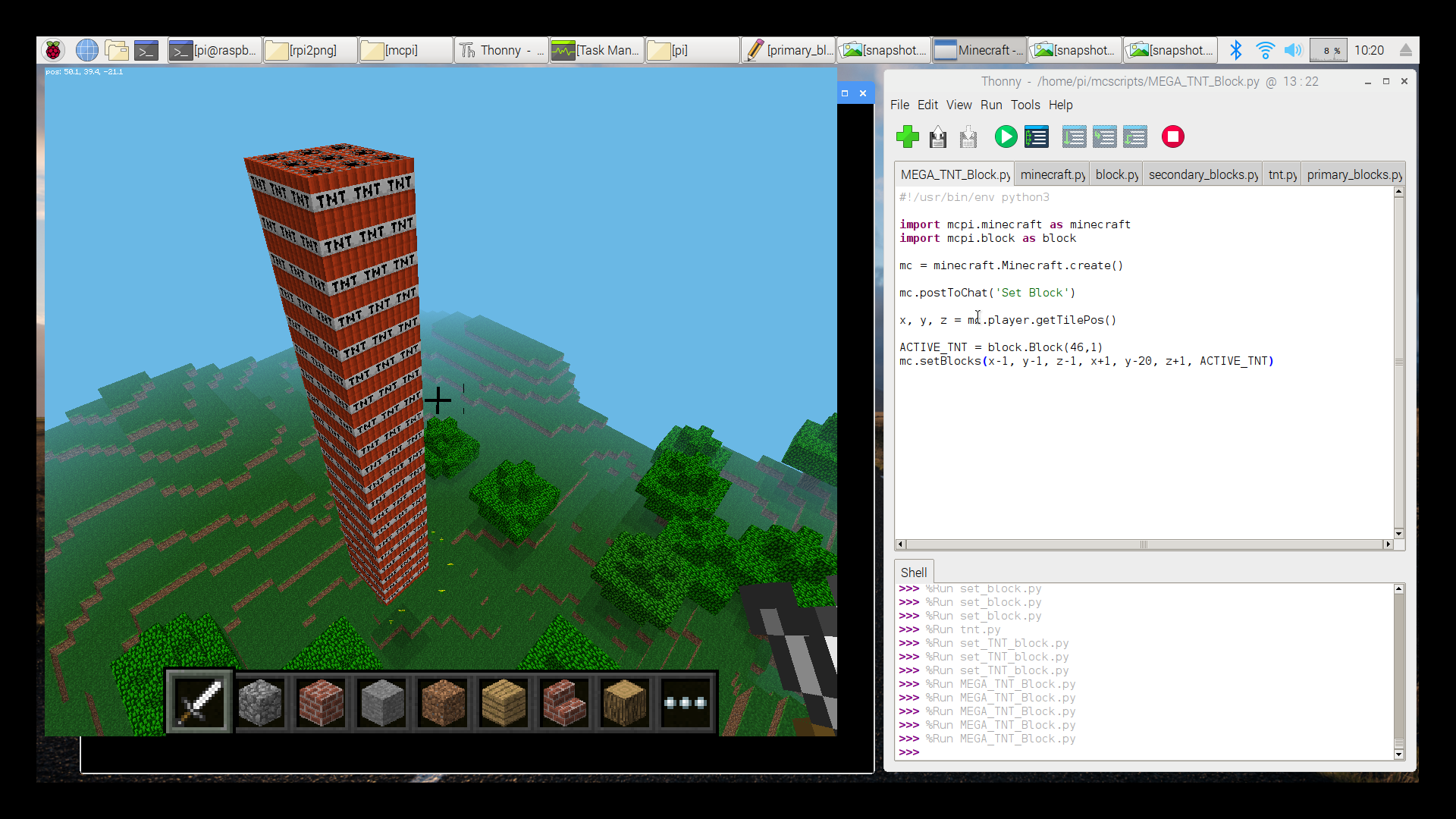Viewport: 1456px width, 819px height.
Task: Select the brick block in the hotbar
Action: [321, 702]
